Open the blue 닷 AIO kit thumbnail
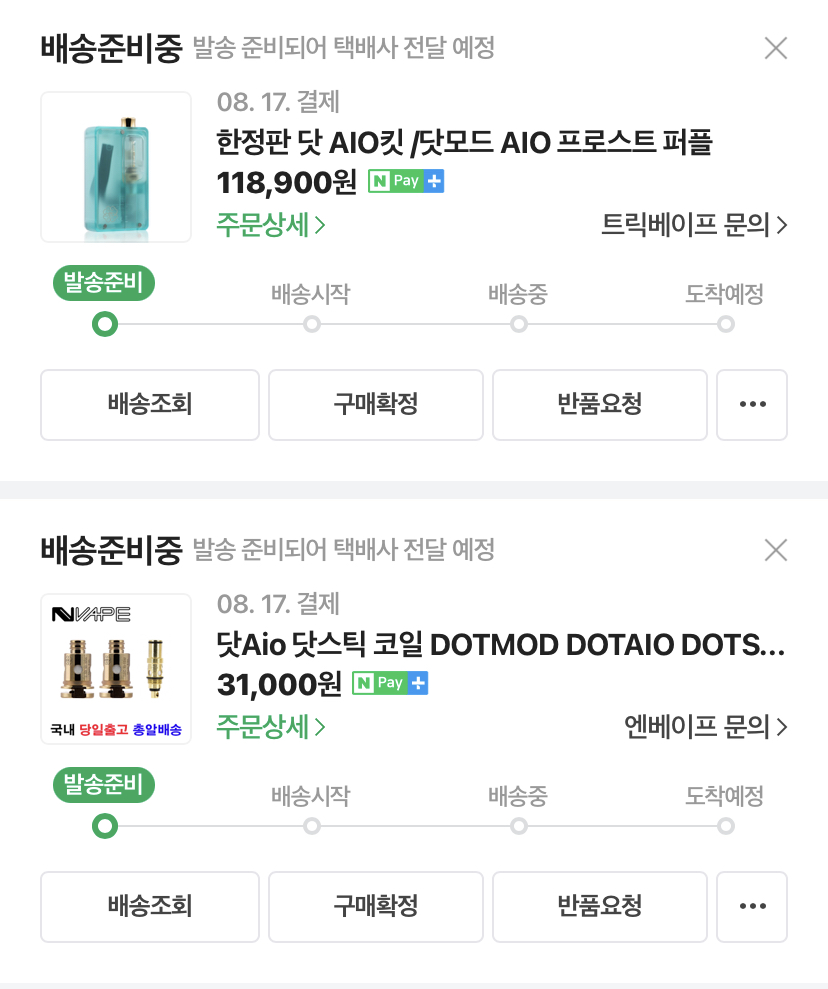This screenshot has width=828, height=989. (116, 167)
